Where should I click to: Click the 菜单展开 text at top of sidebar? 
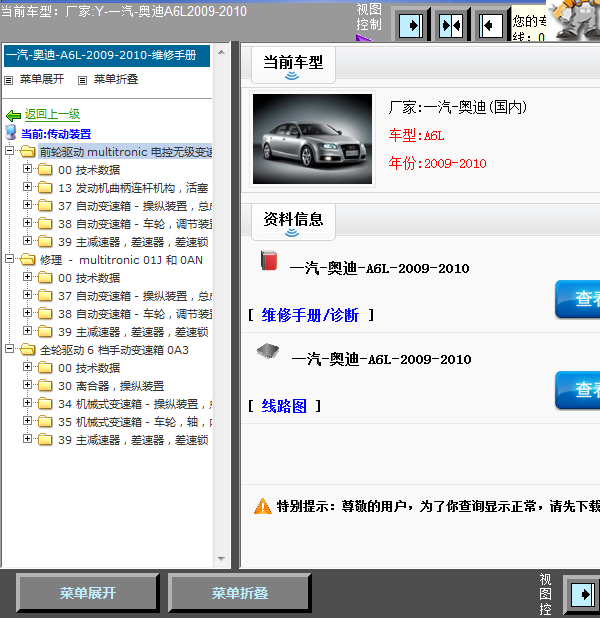coord(42,79)
